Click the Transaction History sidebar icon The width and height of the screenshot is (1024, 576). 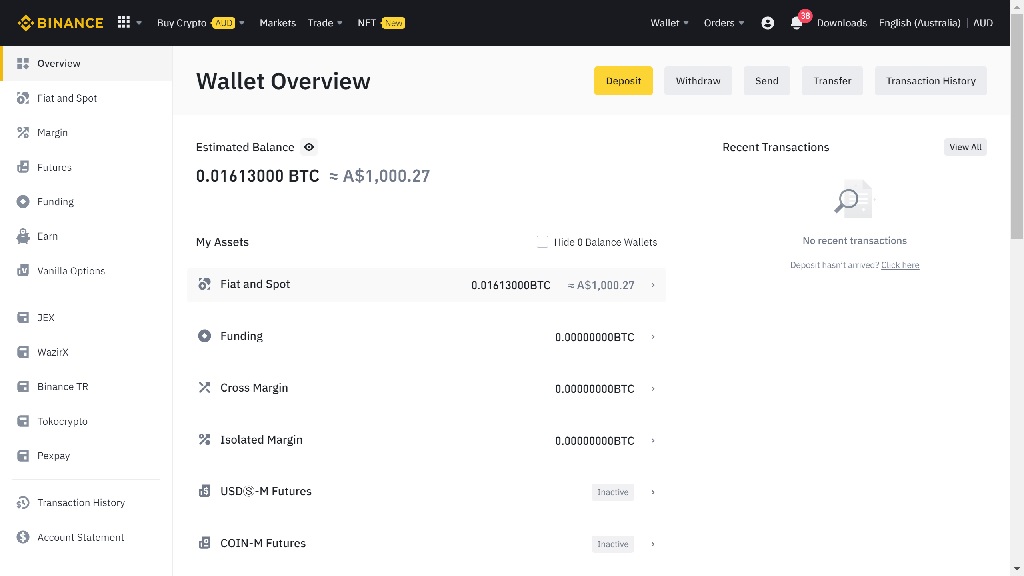click(x=23, y=502)
